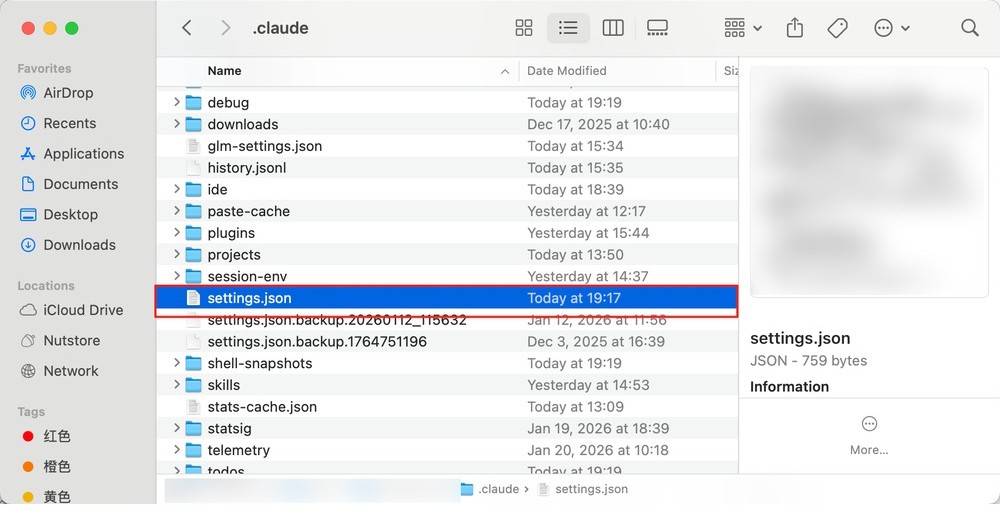Sort by Name column header
The image size is (1000, 511).
[225, 71]
